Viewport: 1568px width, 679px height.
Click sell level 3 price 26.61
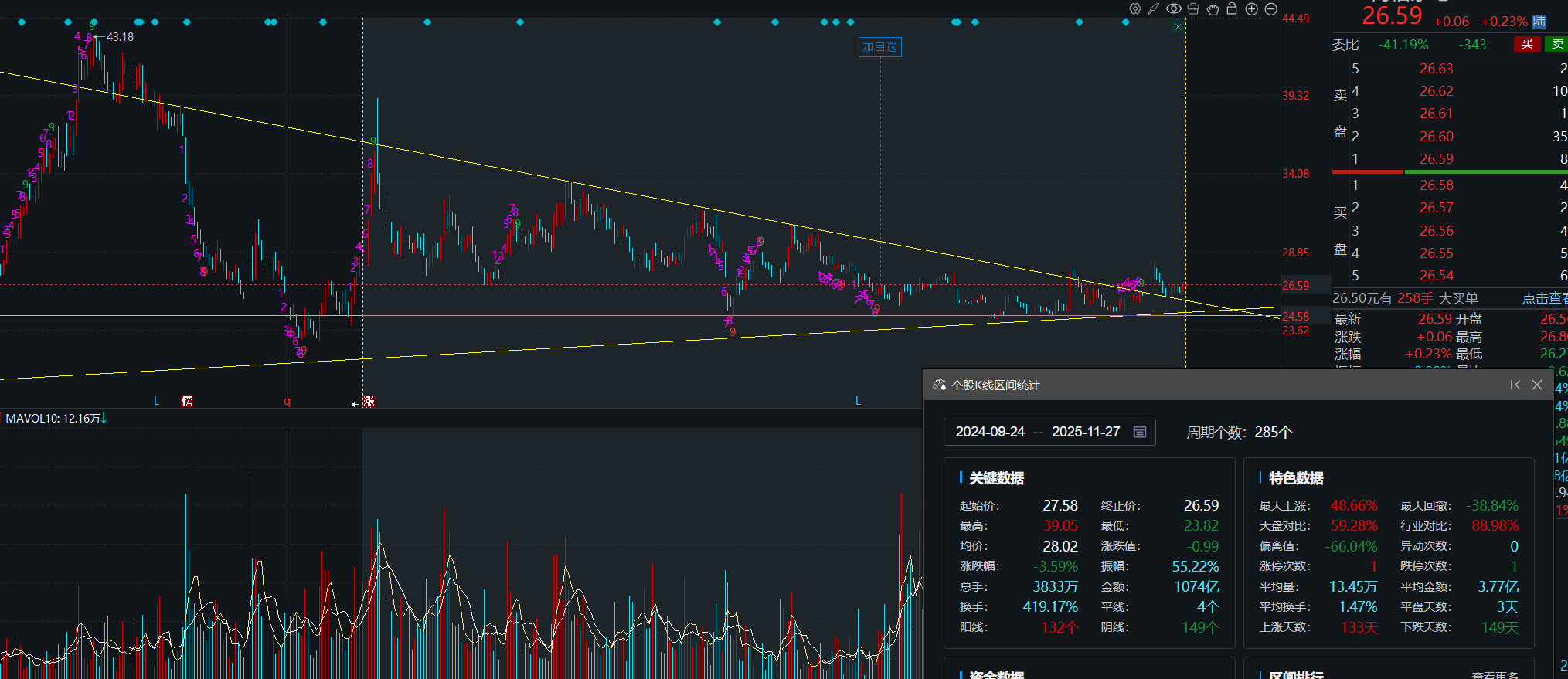(1437, 114)
